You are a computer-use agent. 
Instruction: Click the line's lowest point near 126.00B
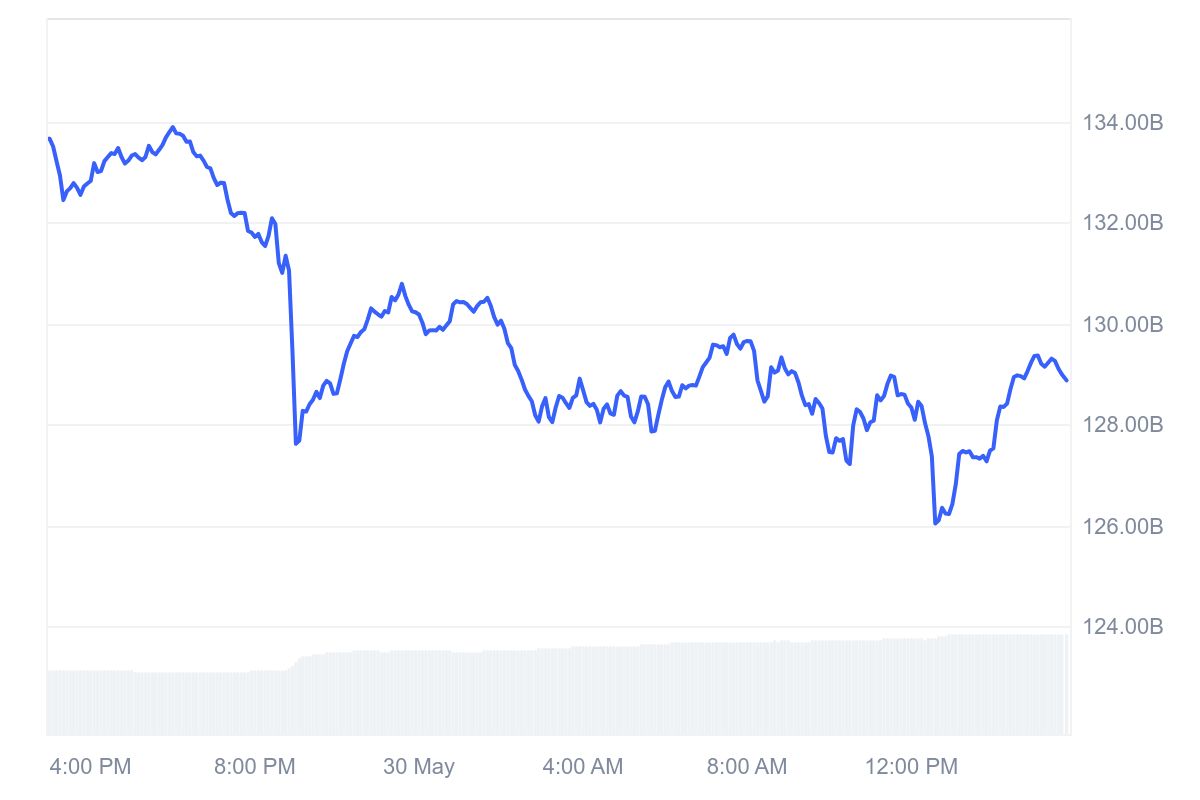(936, 523)
